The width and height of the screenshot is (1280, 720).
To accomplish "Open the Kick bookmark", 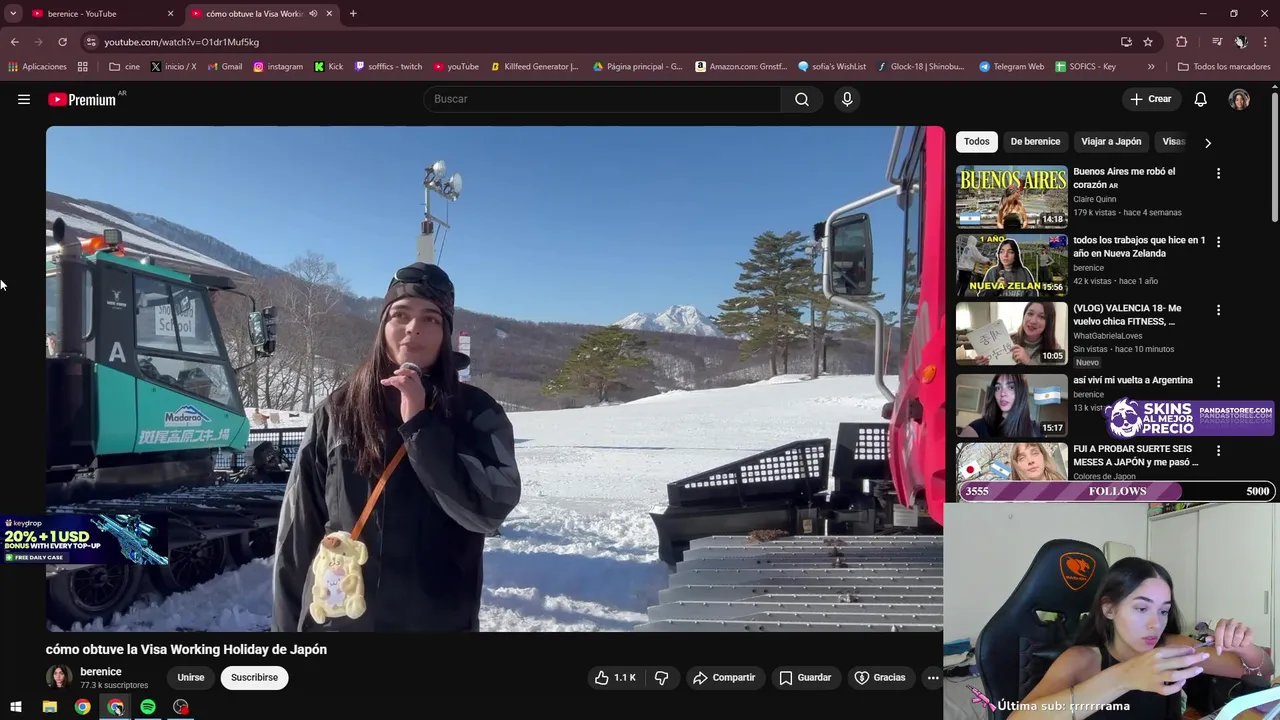I will pos(329,67).
